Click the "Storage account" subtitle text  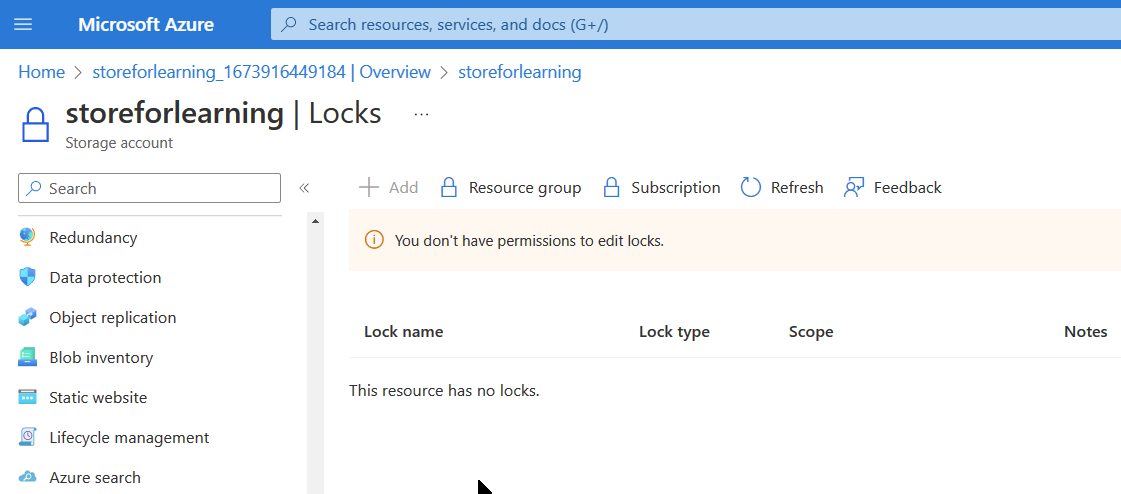click(119, 143)
